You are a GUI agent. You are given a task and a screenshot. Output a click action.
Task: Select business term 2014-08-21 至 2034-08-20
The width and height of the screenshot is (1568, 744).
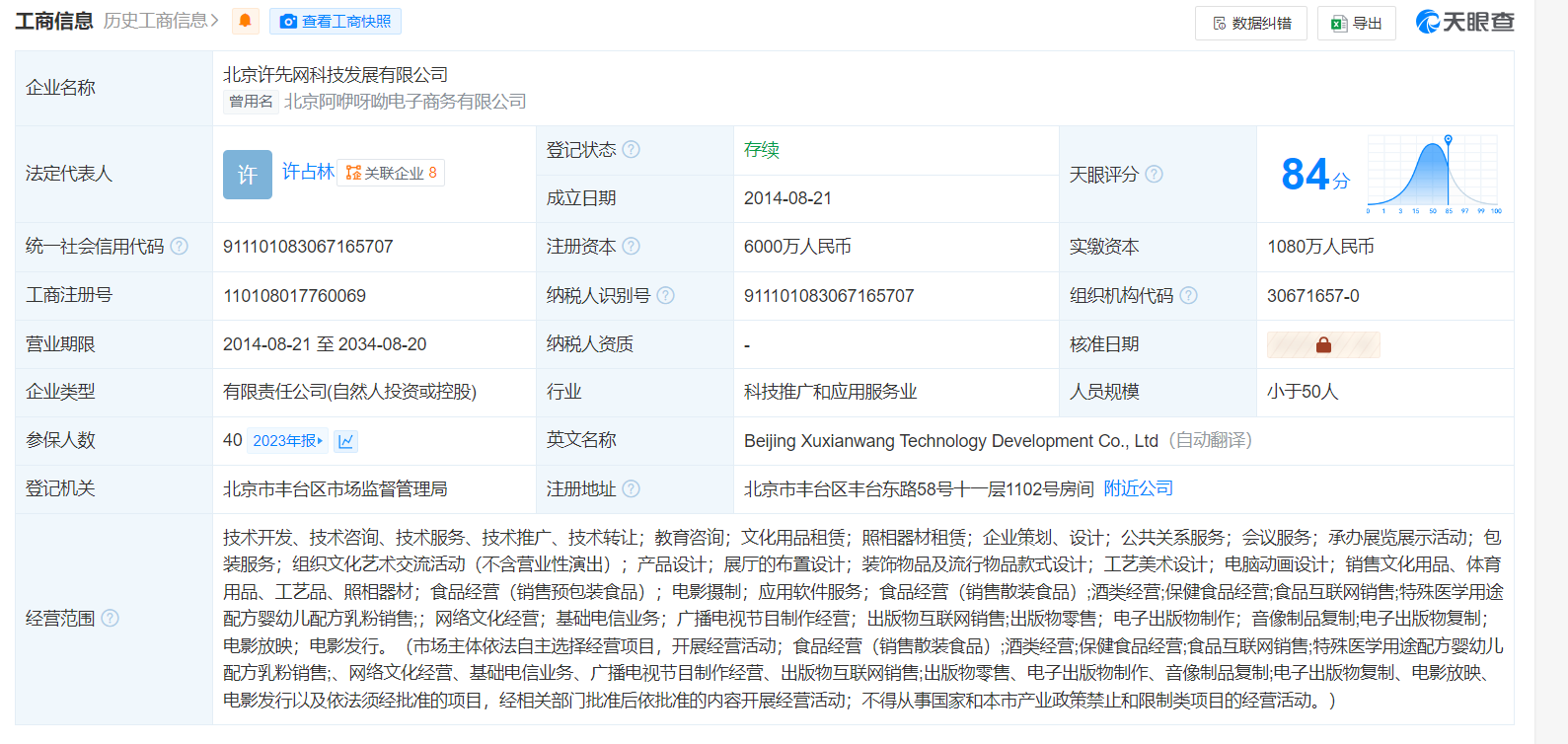click(325, 344)
